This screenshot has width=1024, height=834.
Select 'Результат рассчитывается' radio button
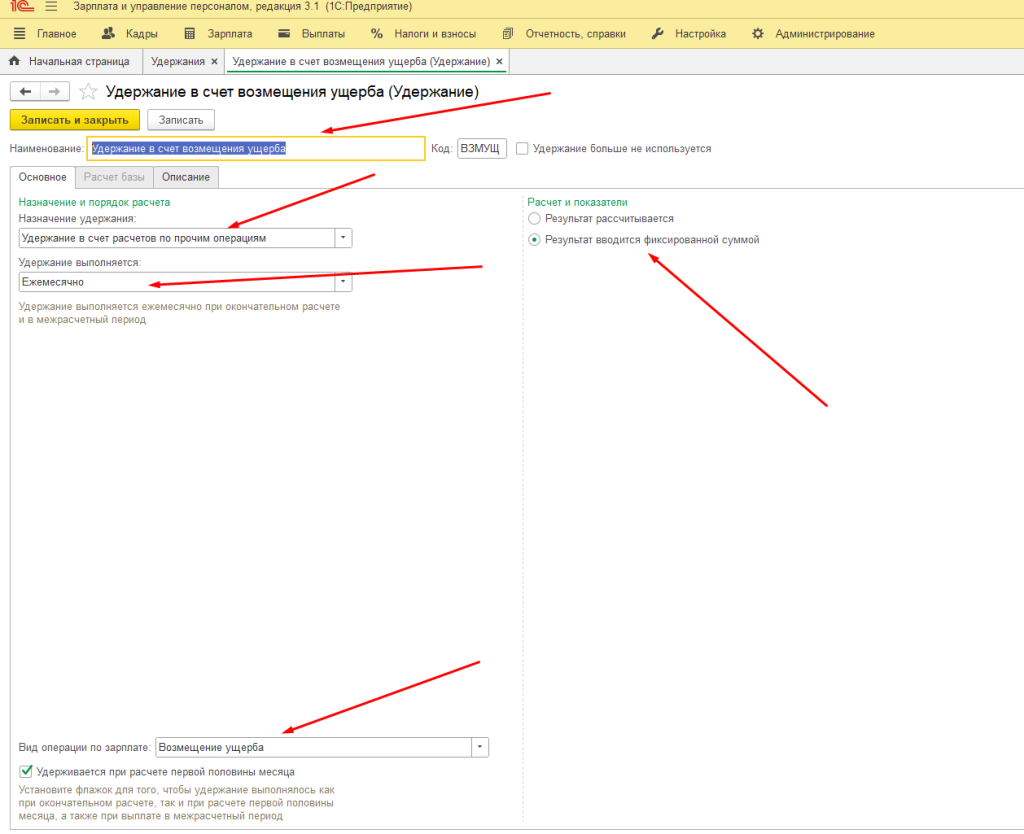[535, 218]
